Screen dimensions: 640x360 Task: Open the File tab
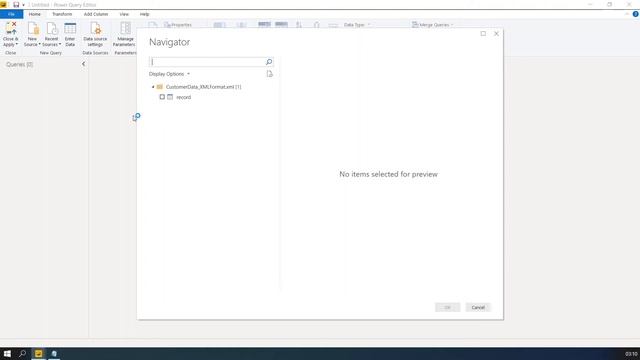11,14
